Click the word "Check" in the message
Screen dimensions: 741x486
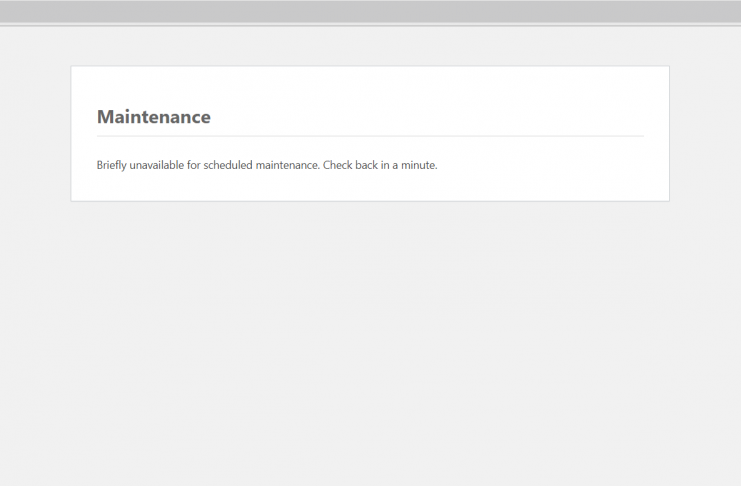[338, 165]
